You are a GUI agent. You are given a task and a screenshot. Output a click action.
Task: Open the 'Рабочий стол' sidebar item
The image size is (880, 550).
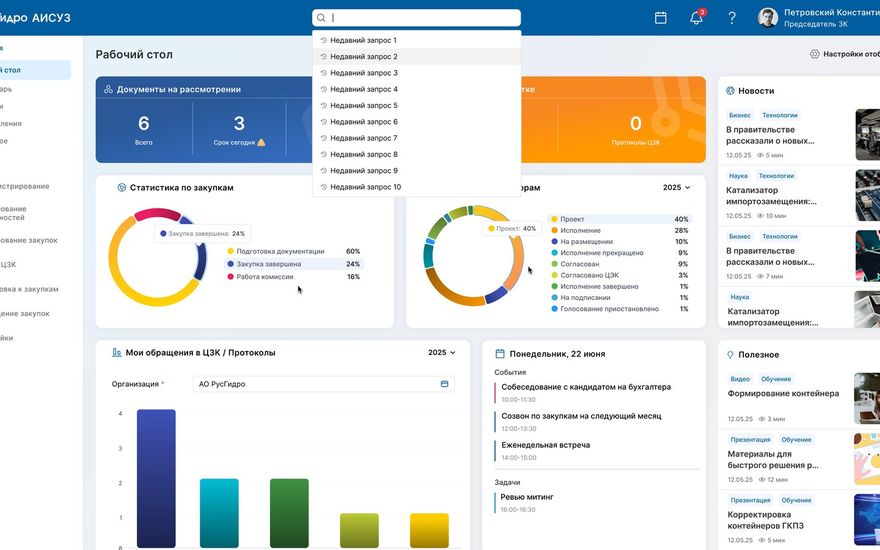35,70
